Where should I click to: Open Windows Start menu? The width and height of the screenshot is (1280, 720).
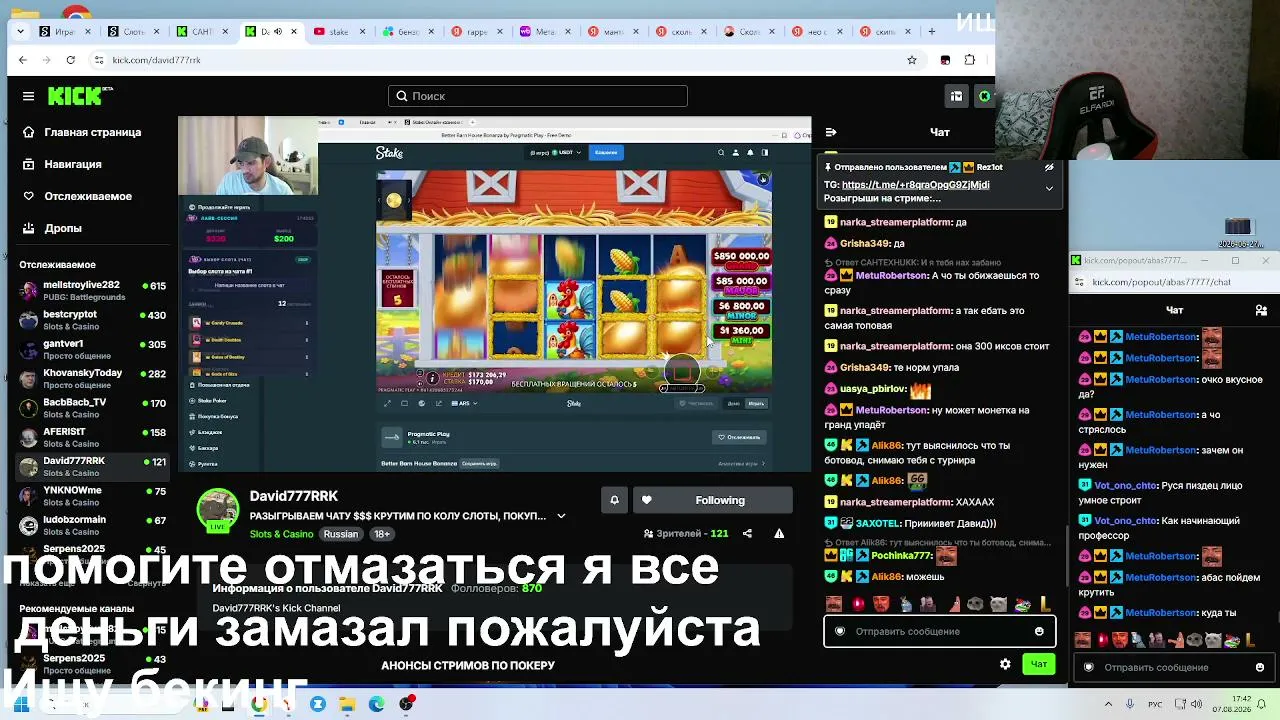20,704
